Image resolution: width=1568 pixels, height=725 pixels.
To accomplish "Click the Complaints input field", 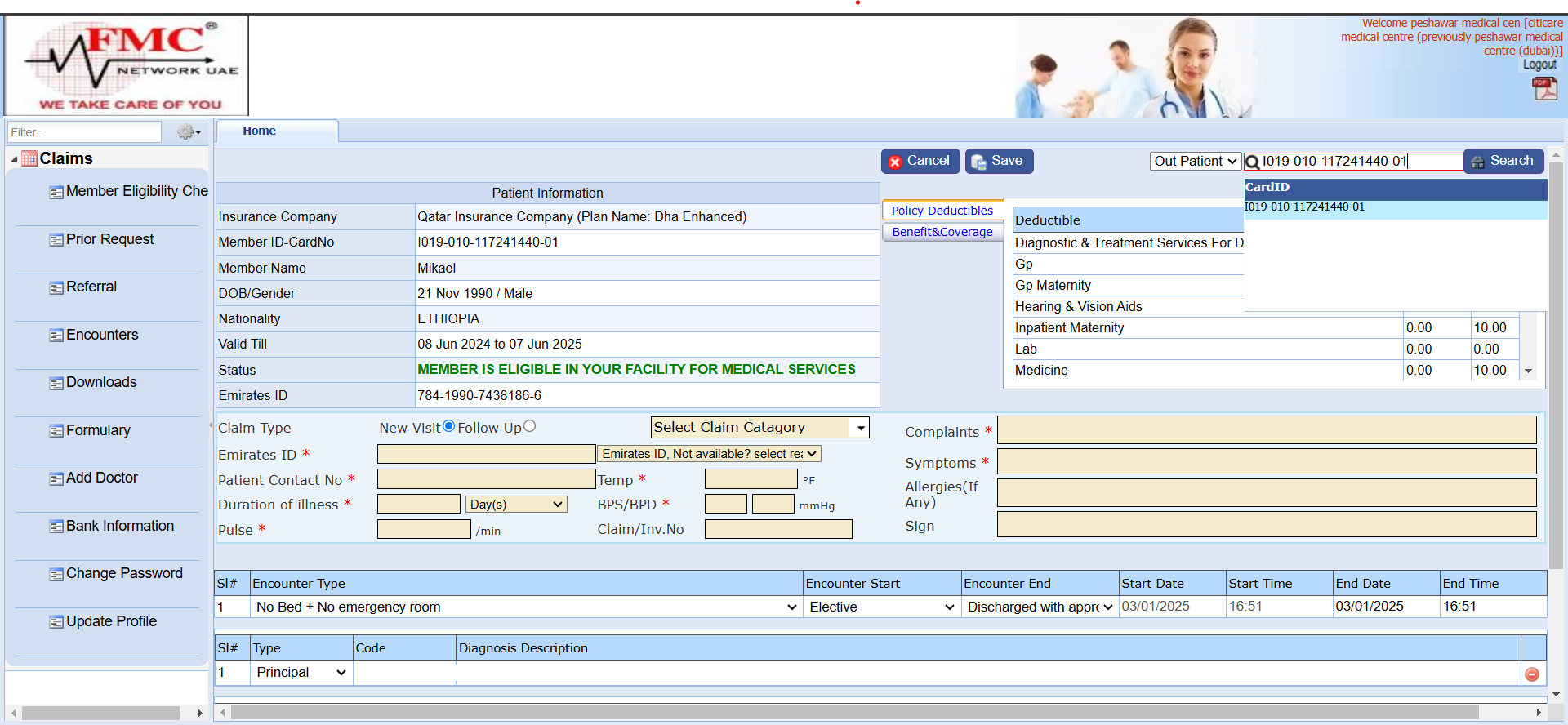I will pos(1266,430).
